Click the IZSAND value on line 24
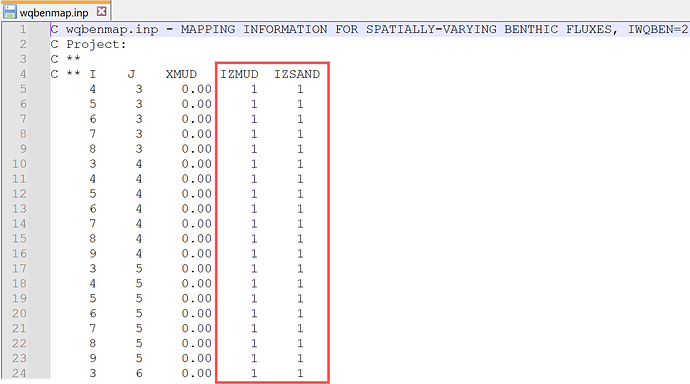Image resolution: width=690 pixels, height=384 pixels. point(300,373)
